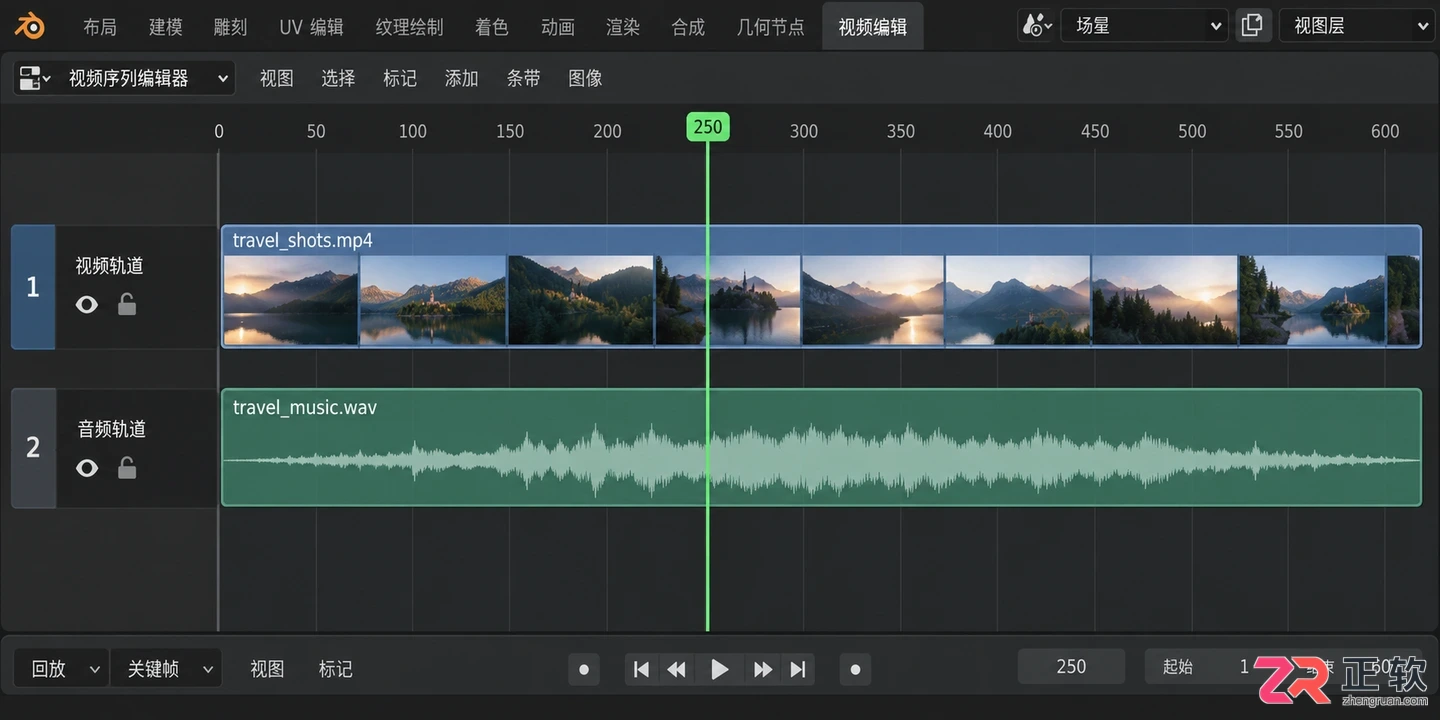Image resolution: width=1440 pixels, height=720 pixels.
Task: Open the 视图 menu in the bottom timeline bar
Action: pyautogui.click(x=267, y=669)
